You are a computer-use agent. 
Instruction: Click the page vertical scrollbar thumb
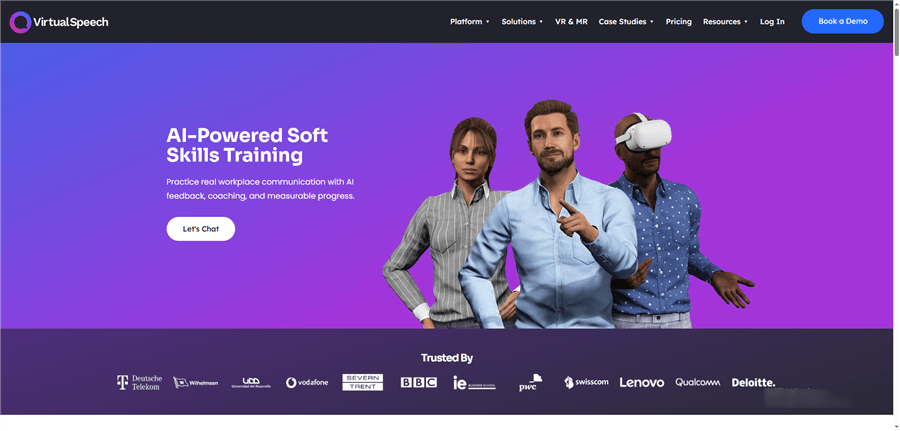pyautogui.click(x=896, y=32)
